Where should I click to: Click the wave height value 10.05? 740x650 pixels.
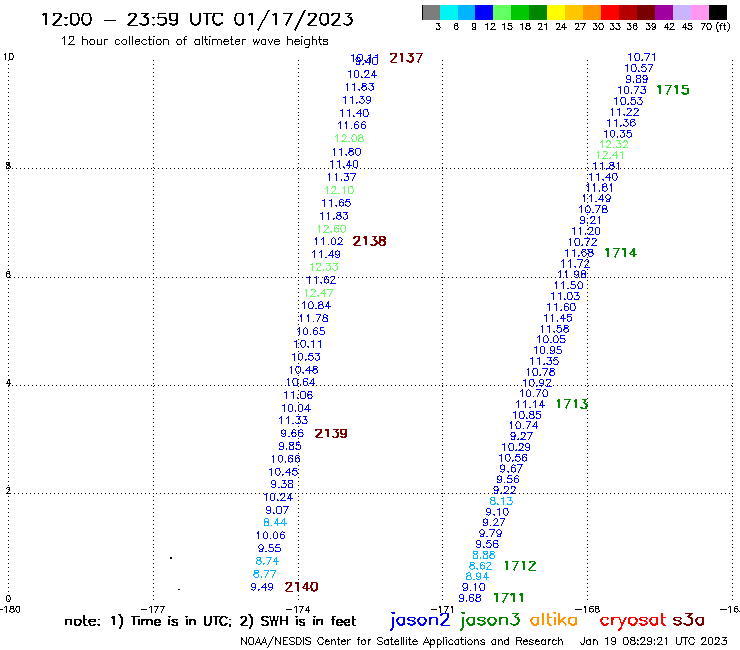pyautogui.click(x=551, y=339)
